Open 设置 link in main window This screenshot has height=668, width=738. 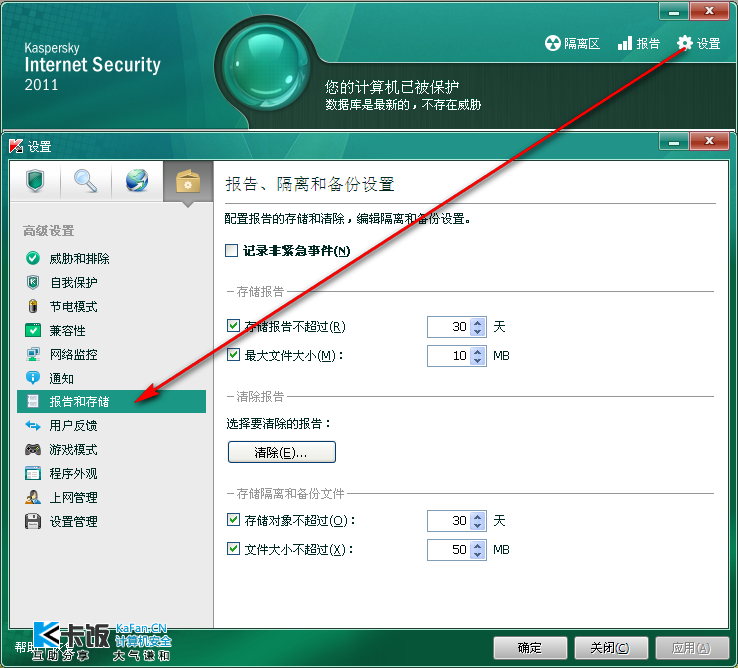[699, 43]
